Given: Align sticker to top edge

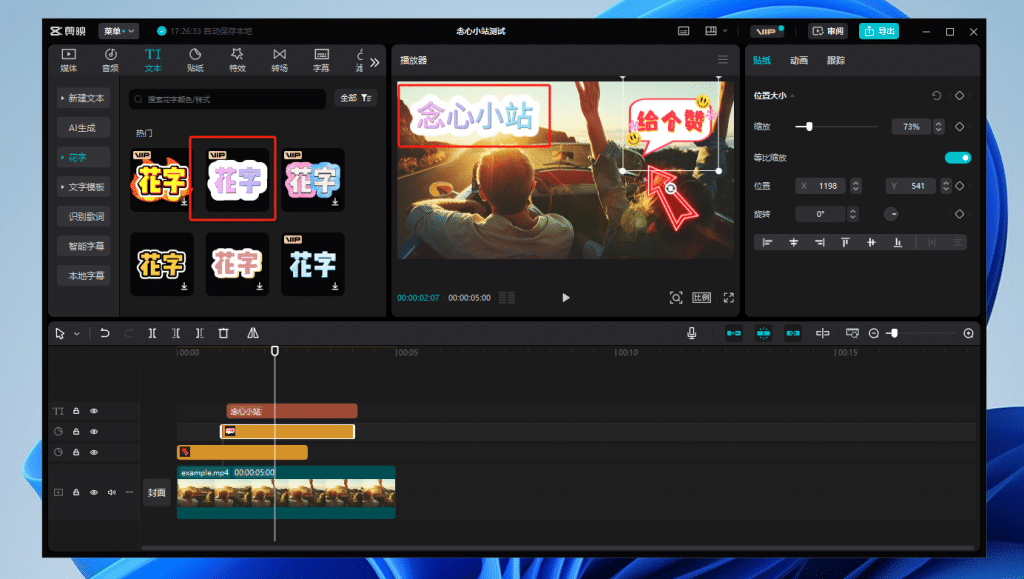Looking at the screenshot, I should tap(845, 242).
